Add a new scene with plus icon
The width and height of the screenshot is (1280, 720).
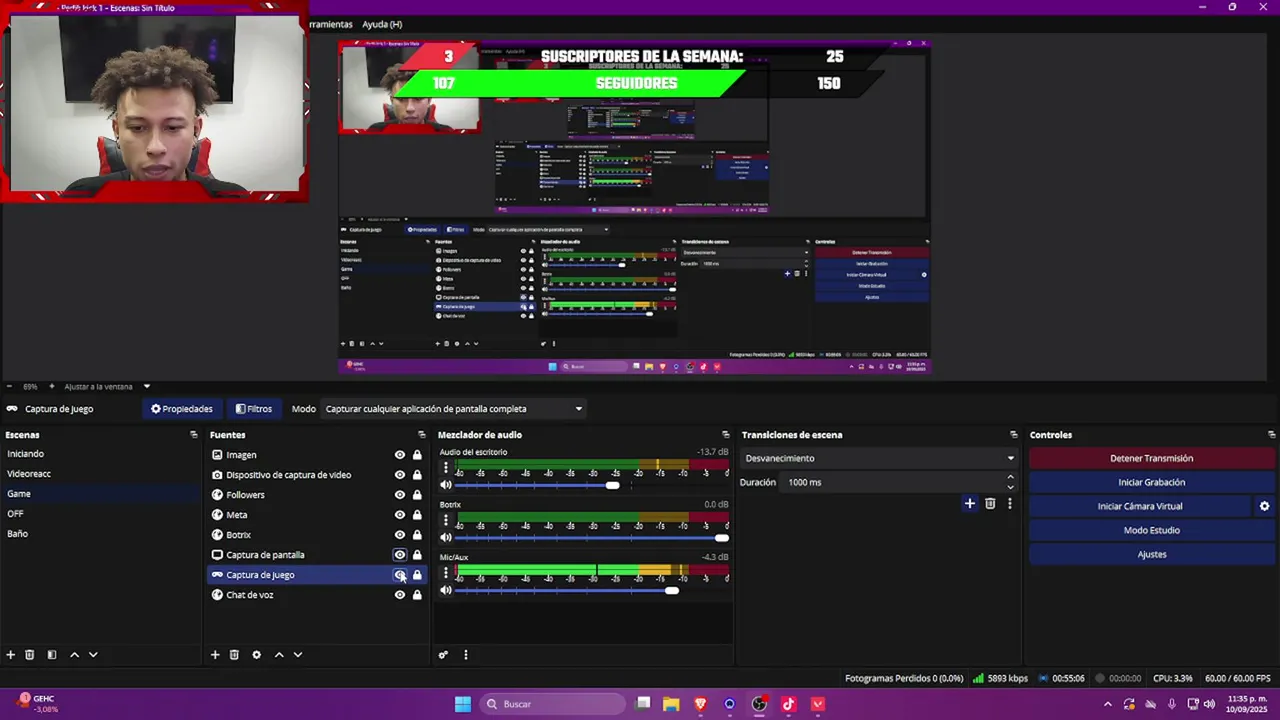[x=11, y=655]
